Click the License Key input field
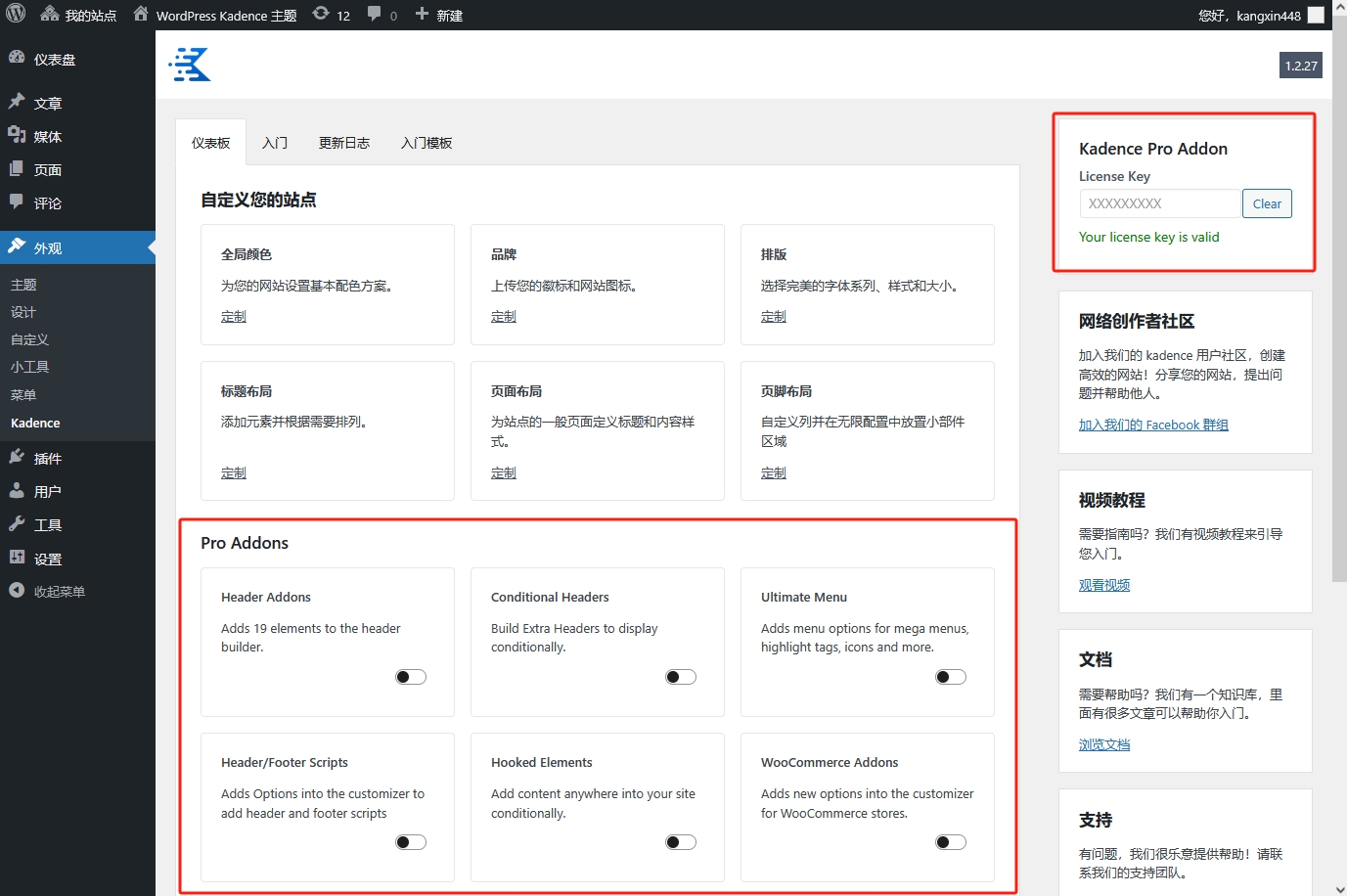This screenshot has height=896, width=1347. tap(1160, 203)
